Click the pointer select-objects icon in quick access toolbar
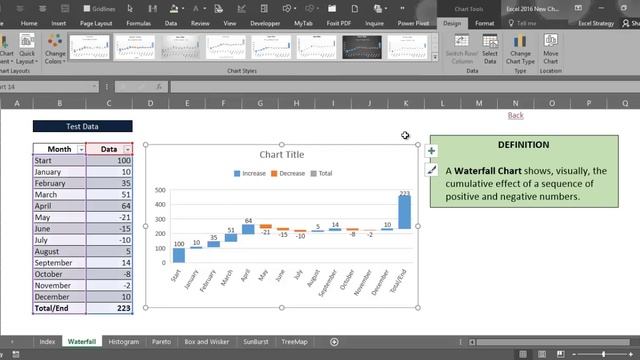Image resolution: width=640 pixels, height=360 pixels. tap(130, 9)
